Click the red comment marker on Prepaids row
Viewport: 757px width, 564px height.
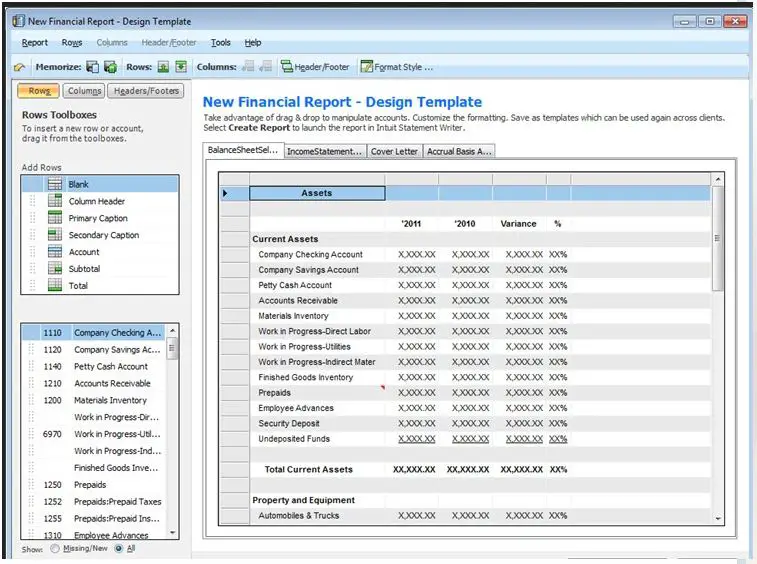tap(382, 387)
